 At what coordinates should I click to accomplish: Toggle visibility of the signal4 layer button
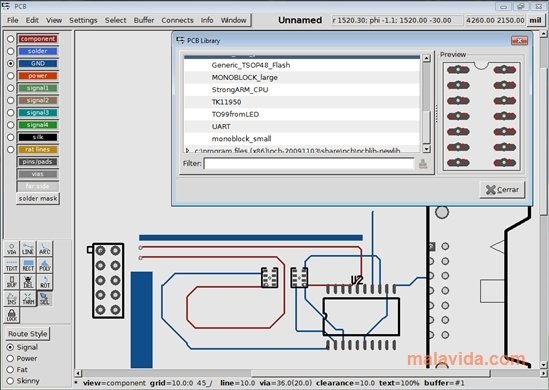(x=38, y=125)
